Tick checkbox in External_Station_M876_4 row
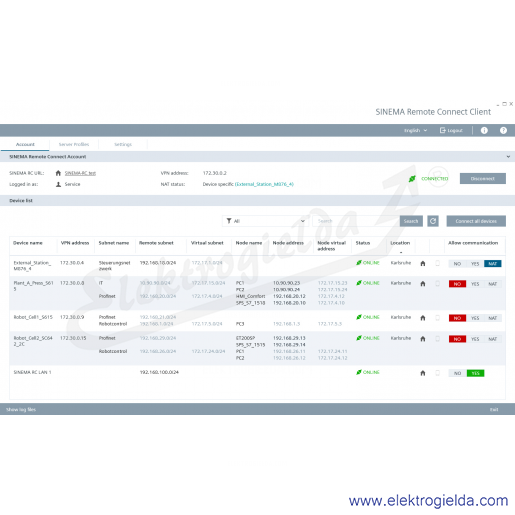515x515 pixels. (x=438, y=263)
